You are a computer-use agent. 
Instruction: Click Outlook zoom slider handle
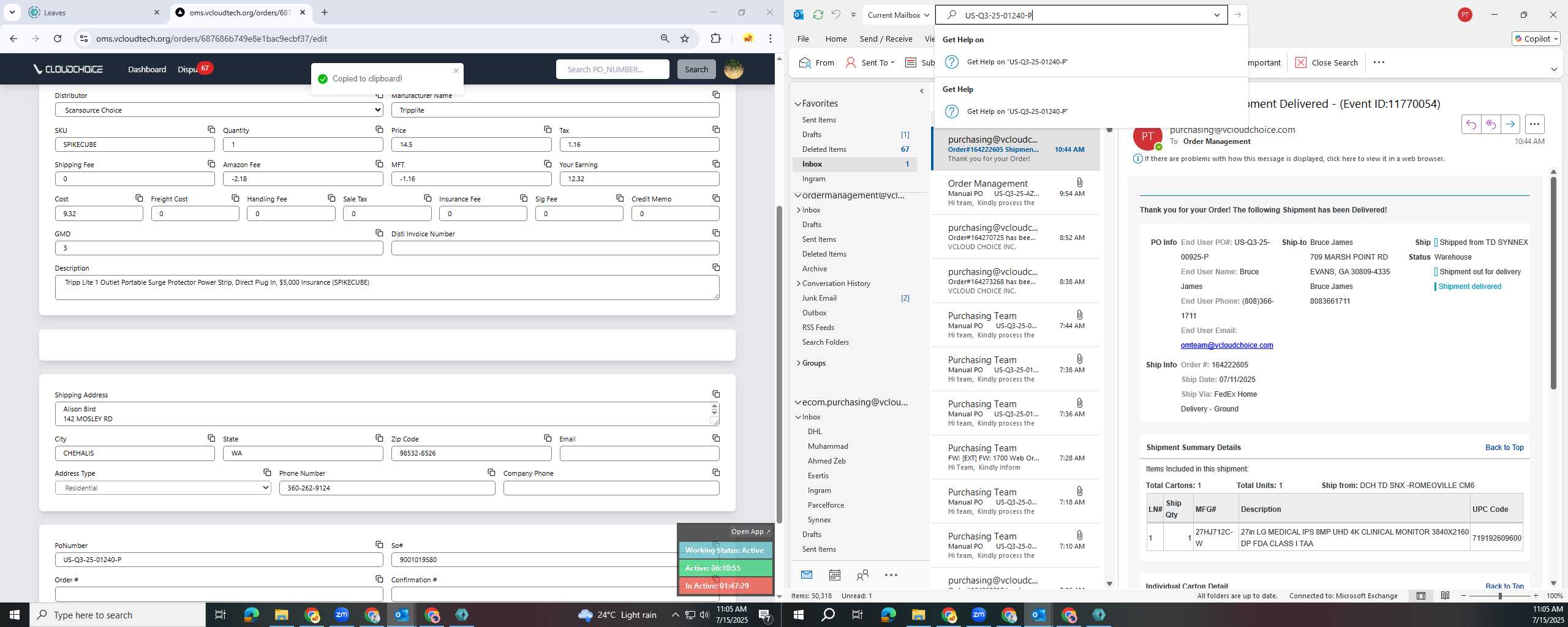pyautogui.click(x=1500, y=596)
